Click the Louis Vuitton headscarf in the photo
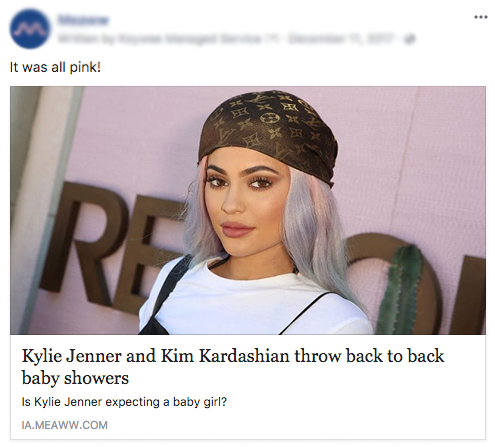The image size is (495, 447). pos(268,133)
